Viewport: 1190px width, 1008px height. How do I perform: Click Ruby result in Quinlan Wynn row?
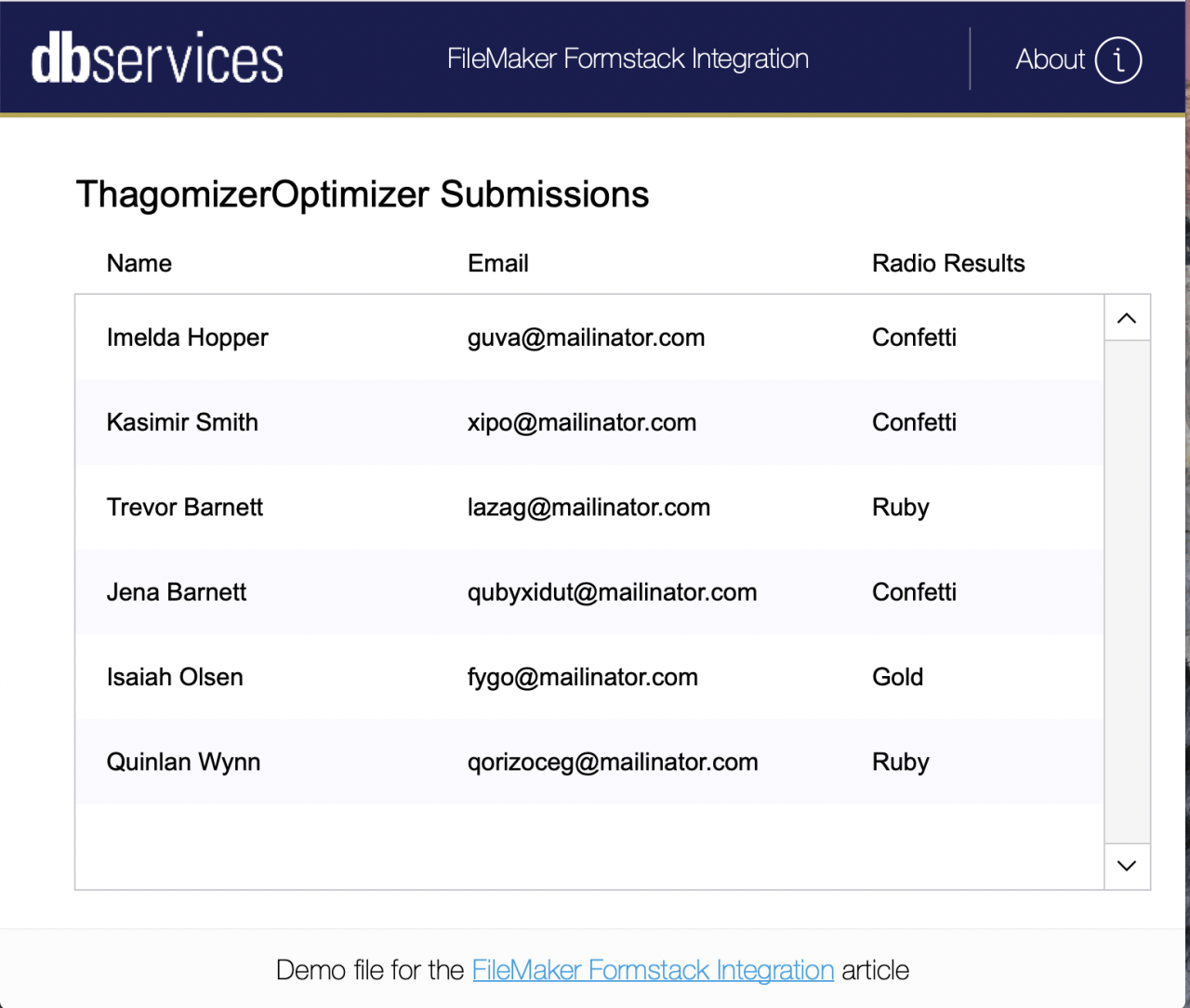(x=900, y=763)
